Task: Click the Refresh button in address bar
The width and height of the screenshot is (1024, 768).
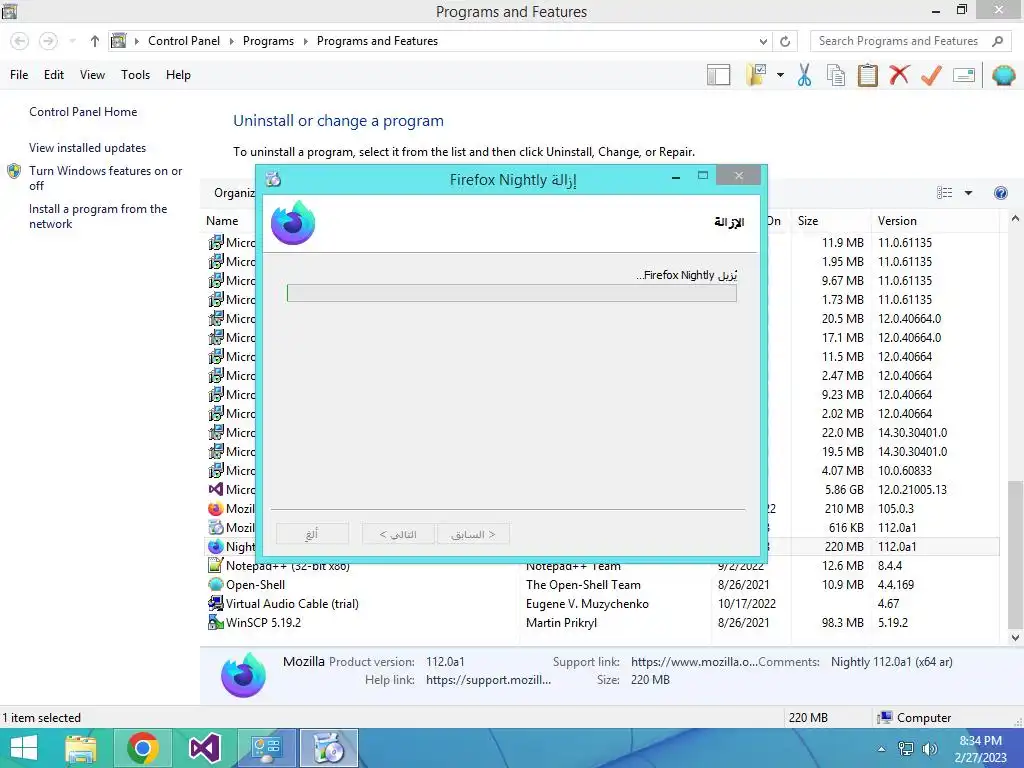Action: click(785, 41)
